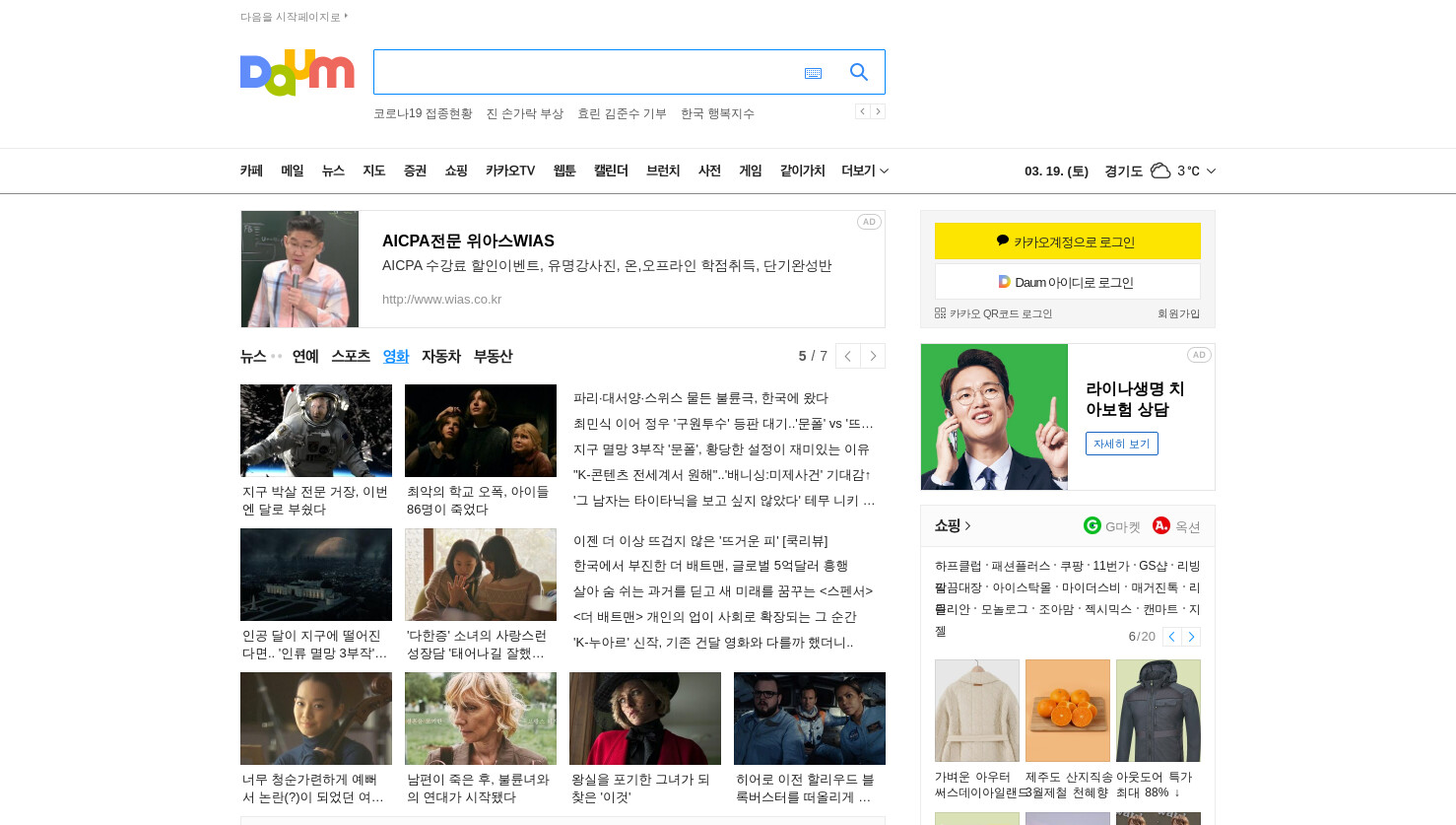The width and height of the screenshot is (1456, 825).
Task: Open 증권 in the navigation bar
Action: click(x=415, y=171)
